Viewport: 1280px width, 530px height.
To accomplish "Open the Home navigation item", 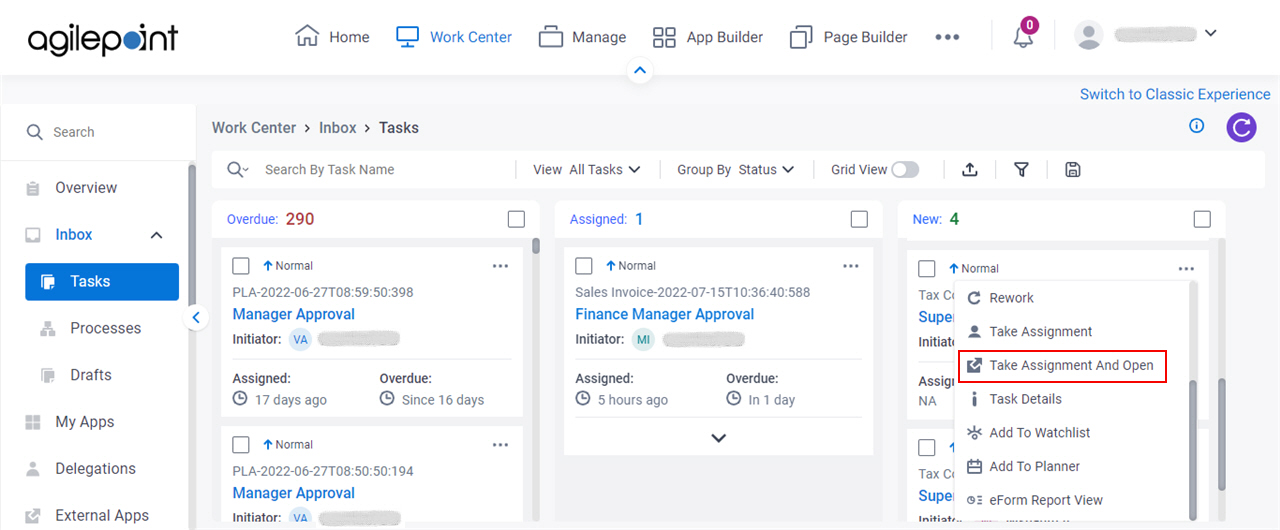I will pos(332,37).
